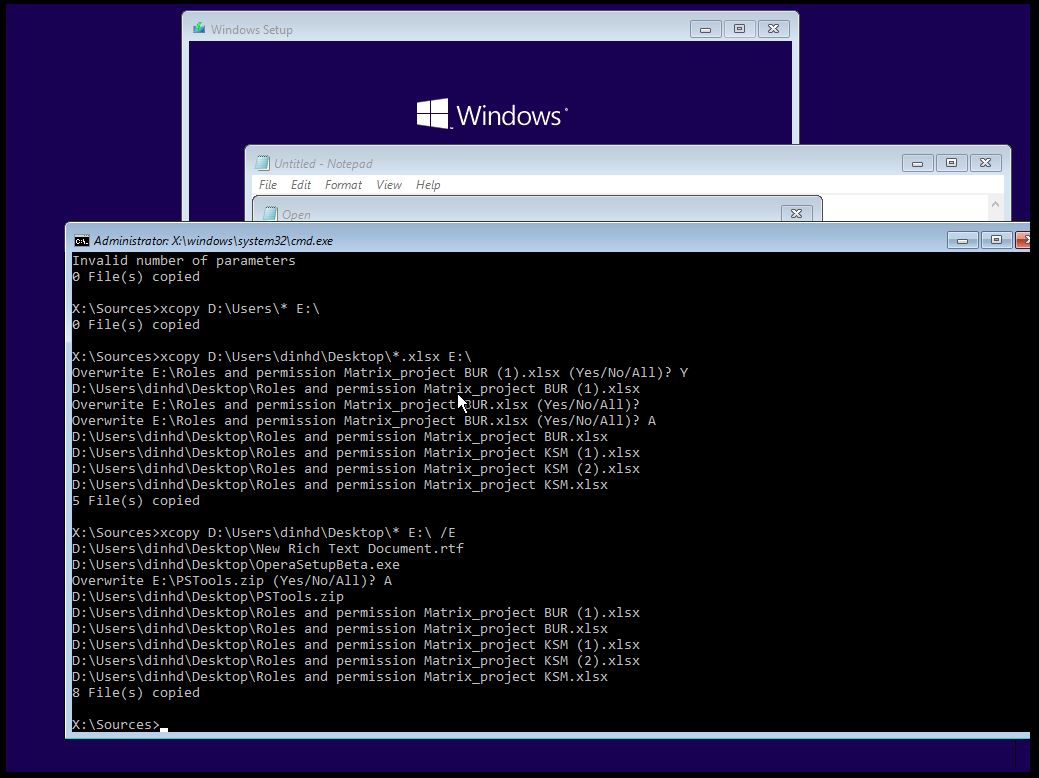
Task: Open the Edit menu in Notepad
Action: tap(301, 185)
